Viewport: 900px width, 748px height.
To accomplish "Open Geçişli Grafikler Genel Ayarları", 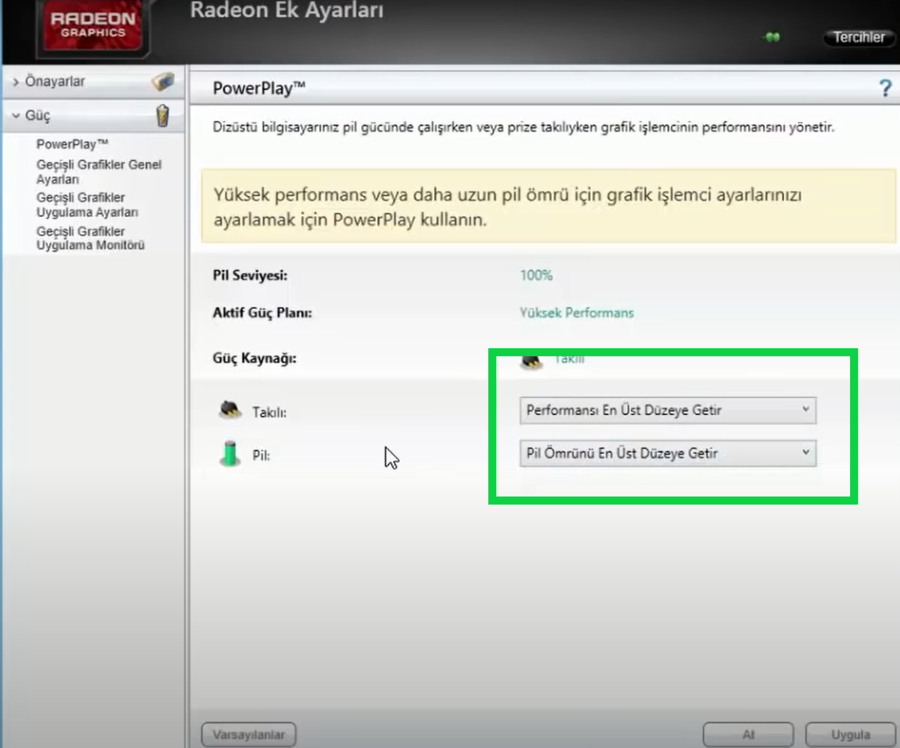I will (99, 172).
